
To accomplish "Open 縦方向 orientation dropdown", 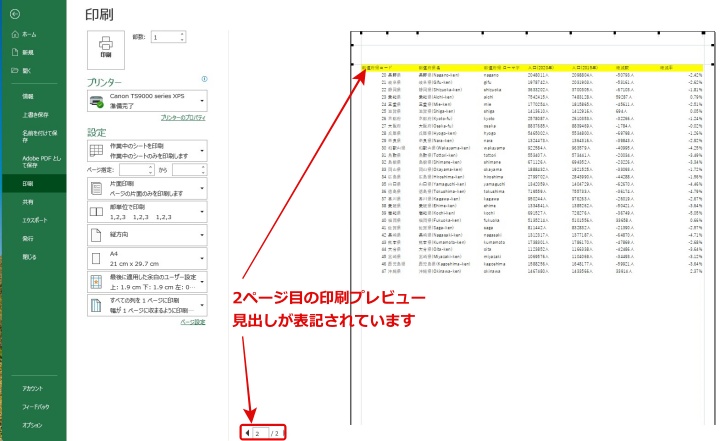I will 147,235.
